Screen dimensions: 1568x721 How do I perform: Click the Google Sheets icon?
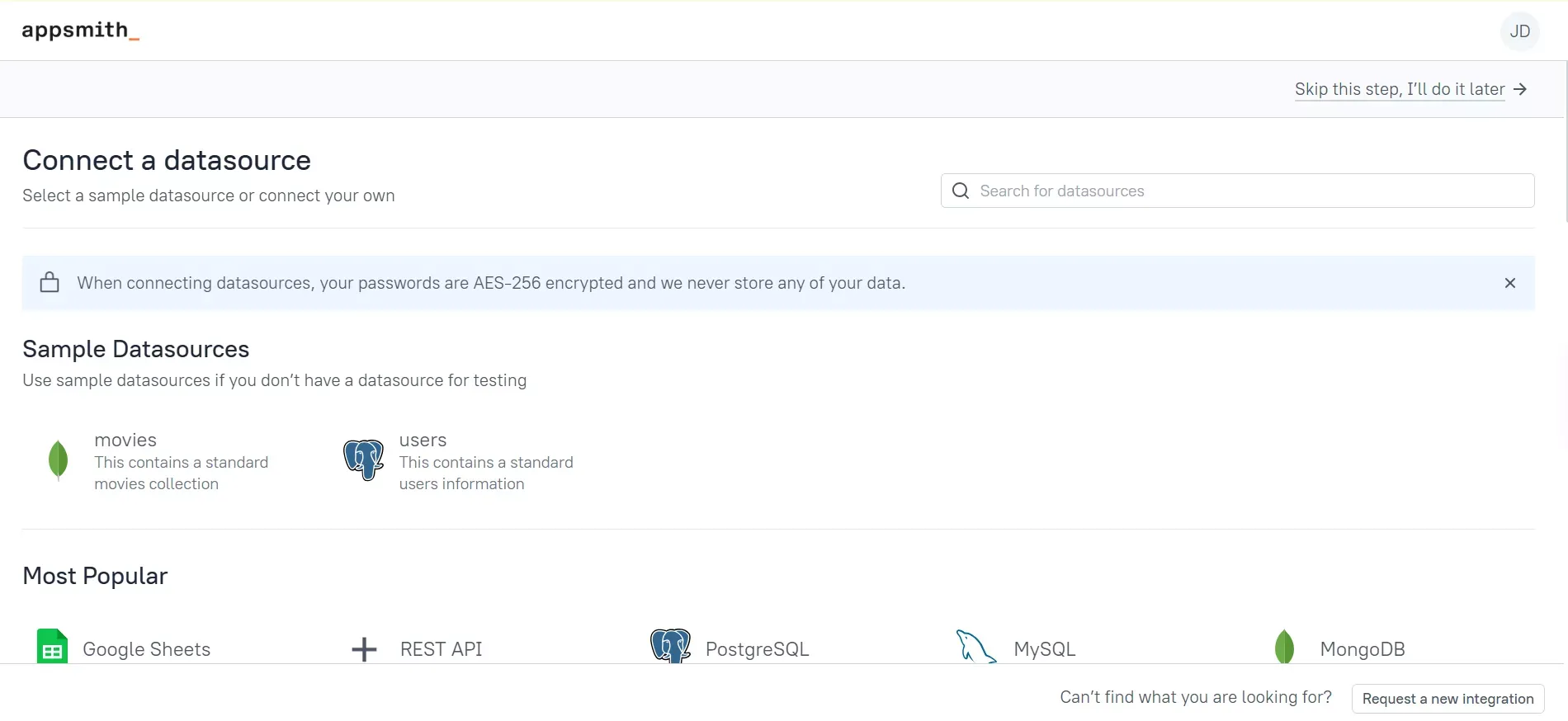pyautogui.click(x=52, y=646)
